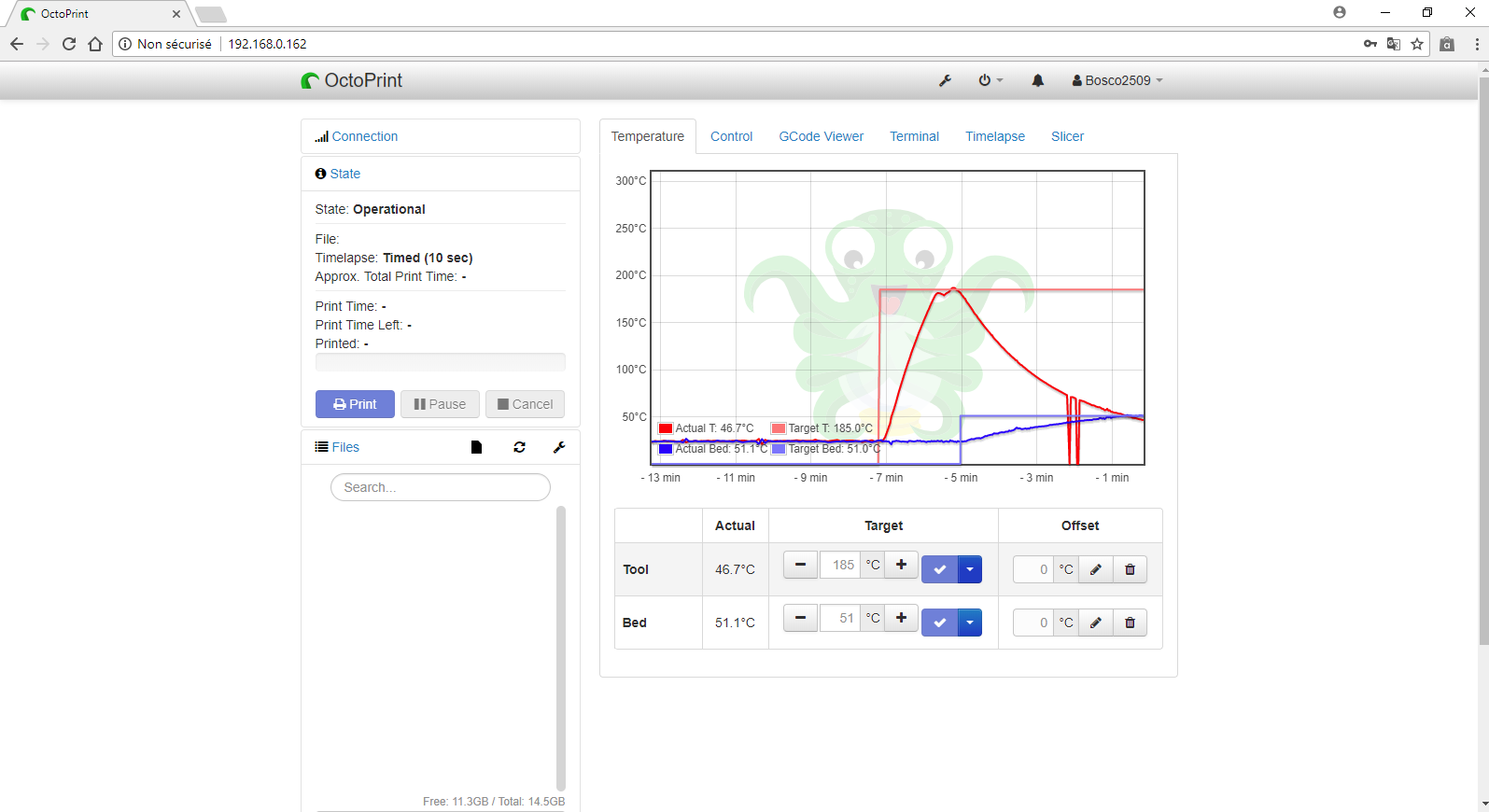View site info for Non sécurisé

(x=165, y=44)
